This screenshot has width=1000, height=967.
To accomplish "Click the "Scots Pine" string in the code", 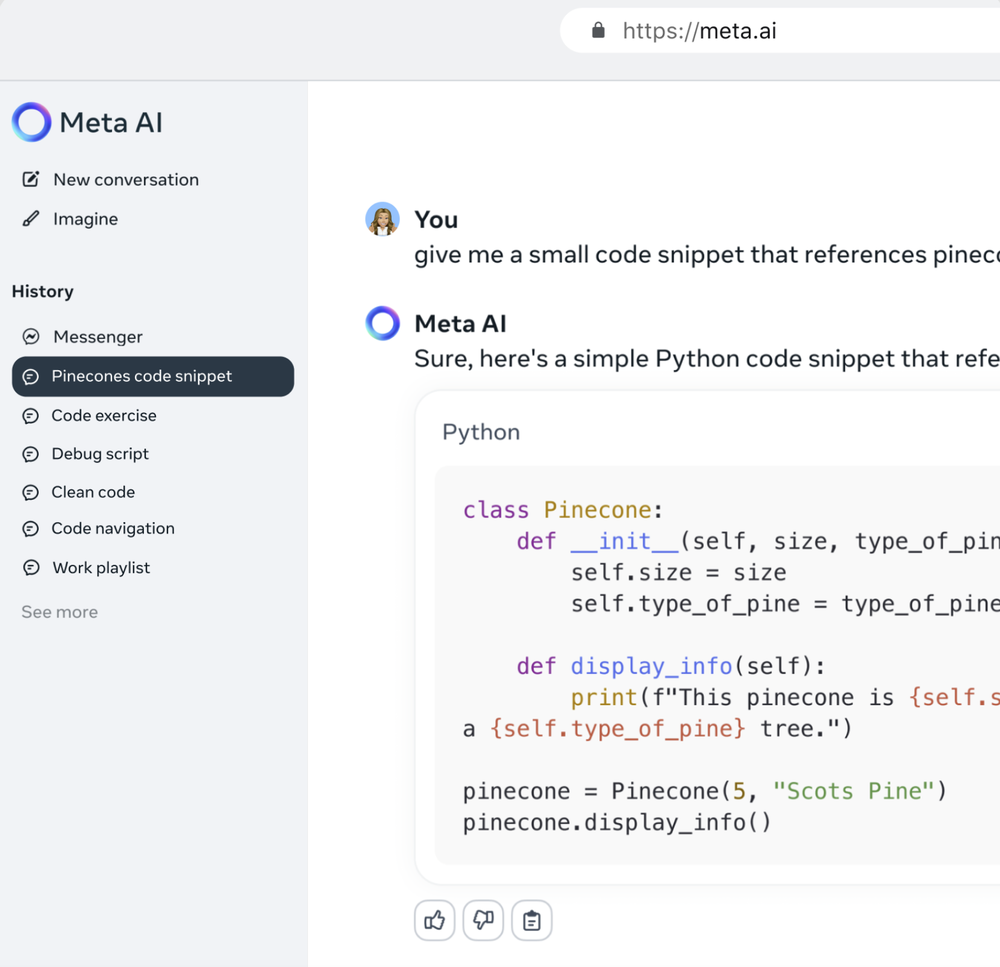I will [853, 792].
